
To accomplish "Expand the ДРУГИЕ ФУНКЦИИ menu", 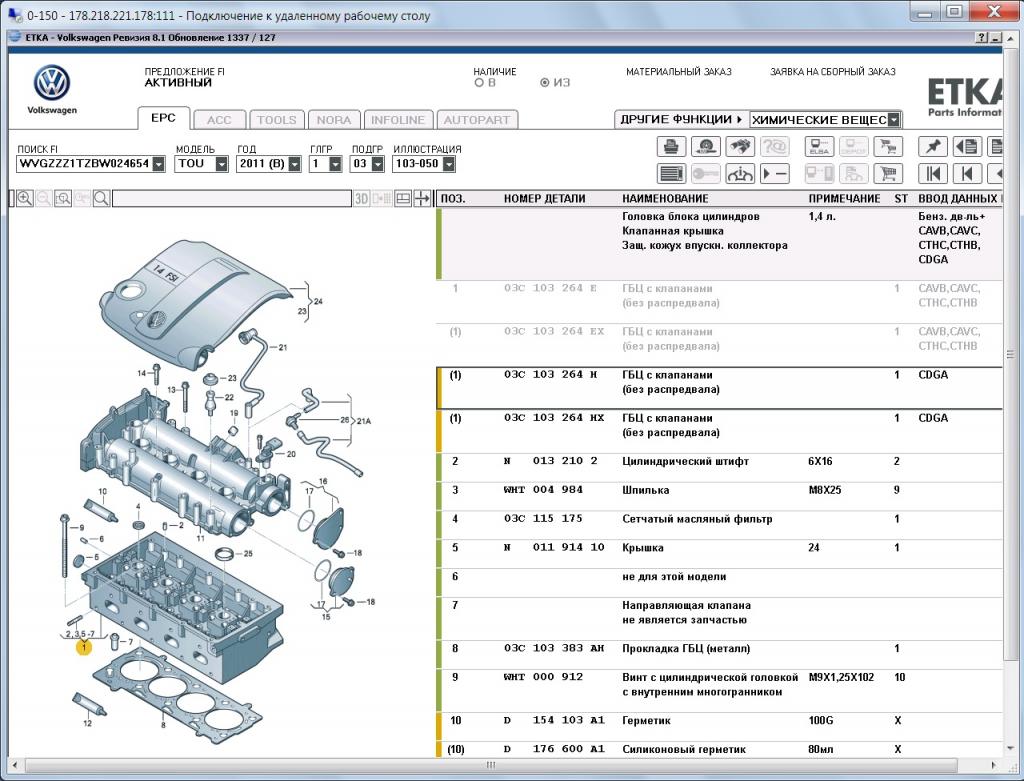I will pyautogui.click(x=682, y=120).
